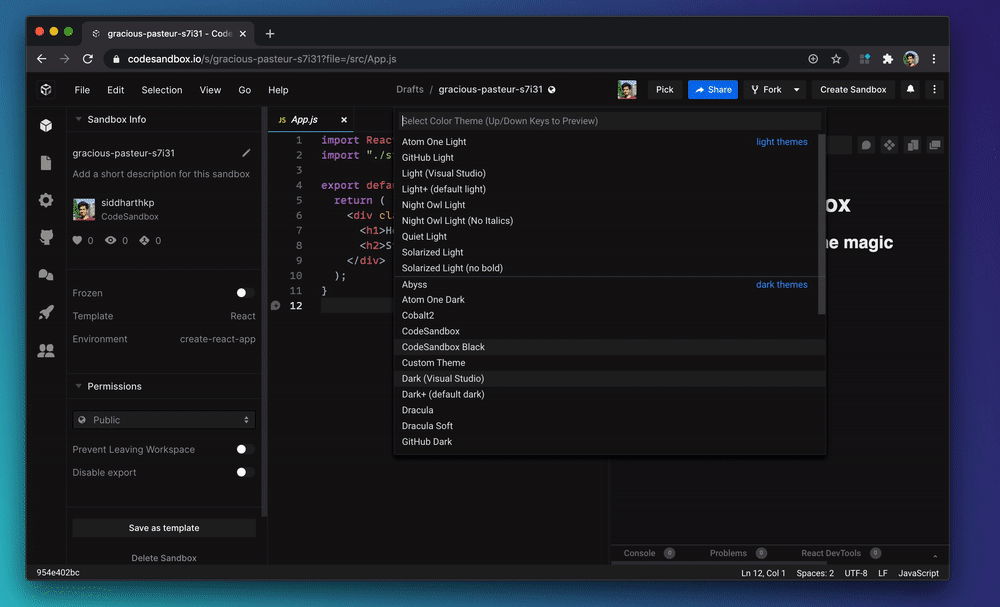Open the Help menu
This screenshot has width=1000, height=607.
click(278, 90)
